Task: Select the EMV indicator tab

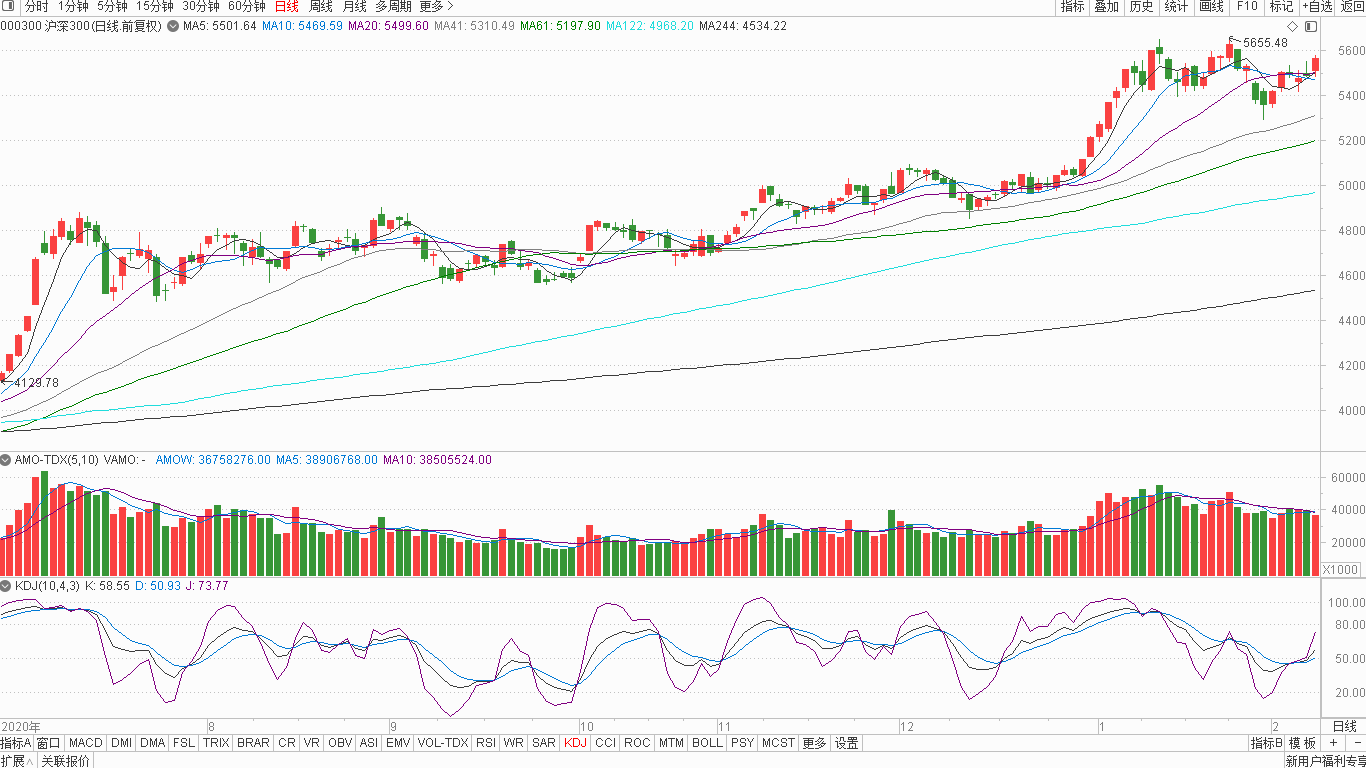Action: tap(398, 743)
